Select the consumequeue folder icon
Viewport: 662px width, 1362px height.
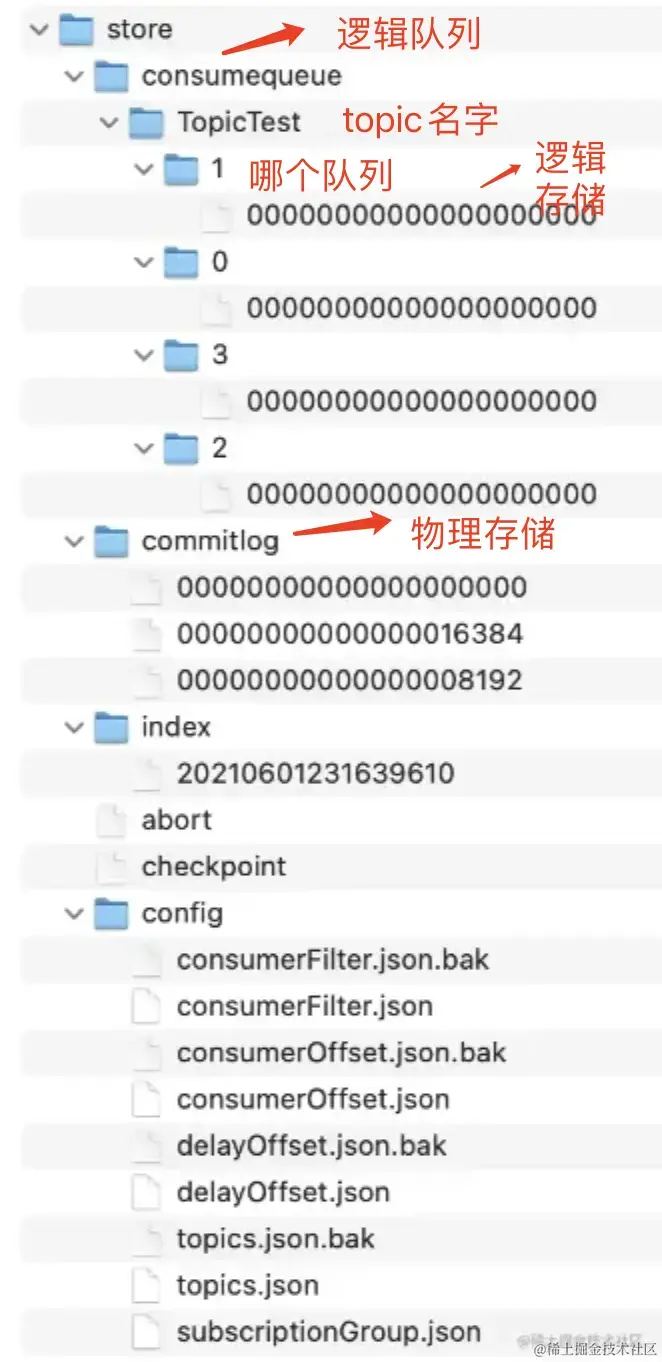click(112, 75)
